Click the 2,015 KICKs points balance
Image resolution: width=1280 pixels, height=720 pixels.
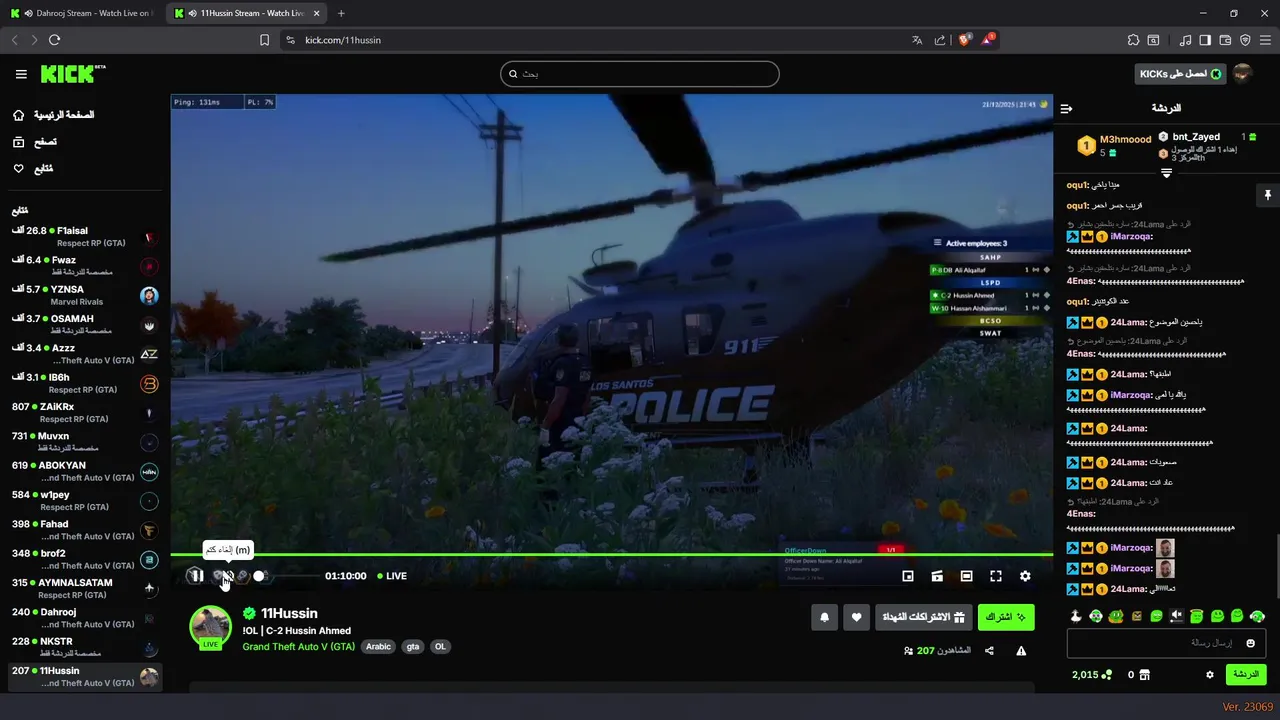[1091, 675]
